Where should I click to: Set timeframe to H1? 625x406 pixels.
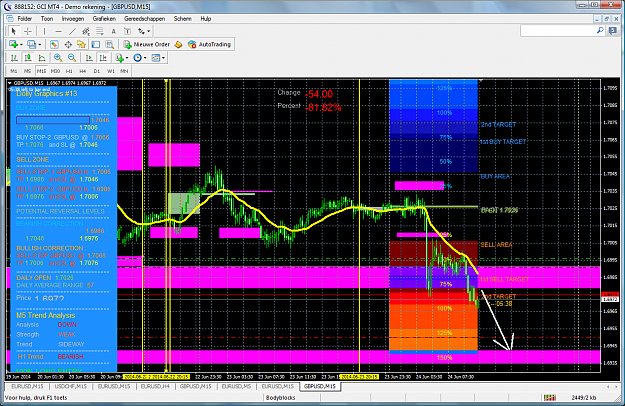click(x=69, y=71)
